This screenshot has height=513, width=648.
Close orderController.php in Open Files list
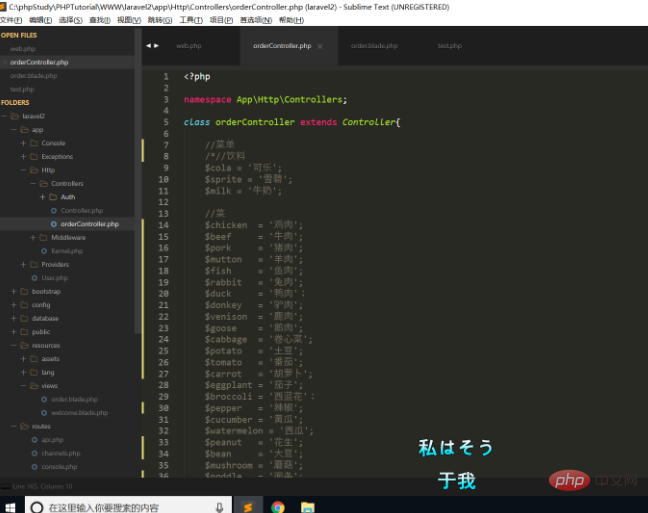(5, 62)
